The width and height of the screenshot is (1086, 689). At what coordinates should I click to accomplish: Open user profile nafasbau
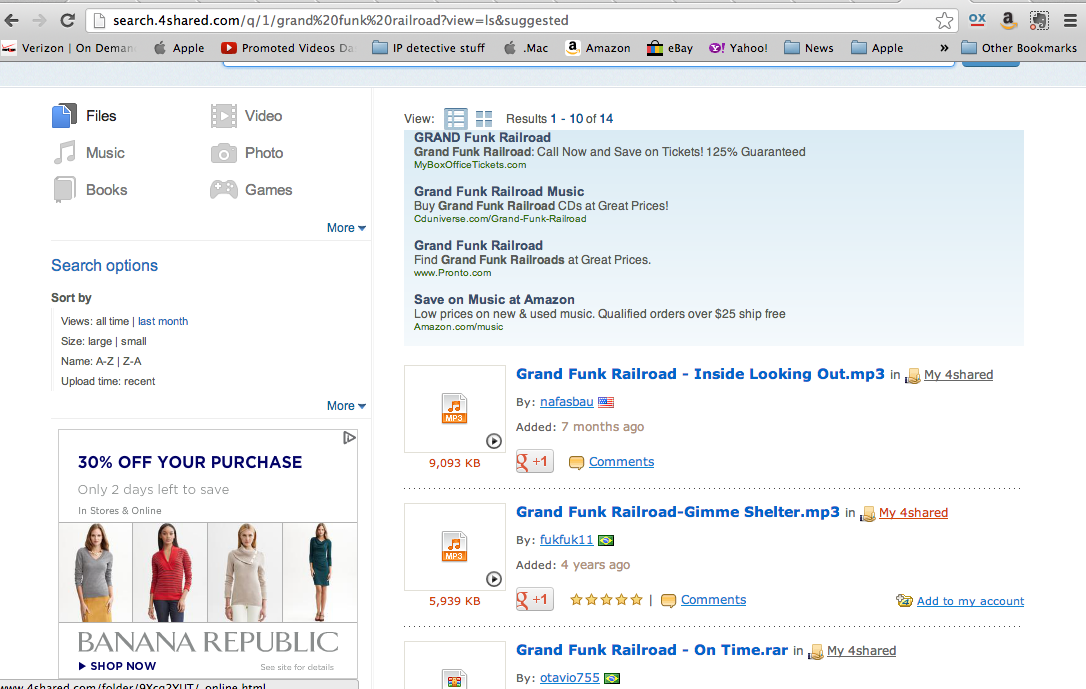568,401
